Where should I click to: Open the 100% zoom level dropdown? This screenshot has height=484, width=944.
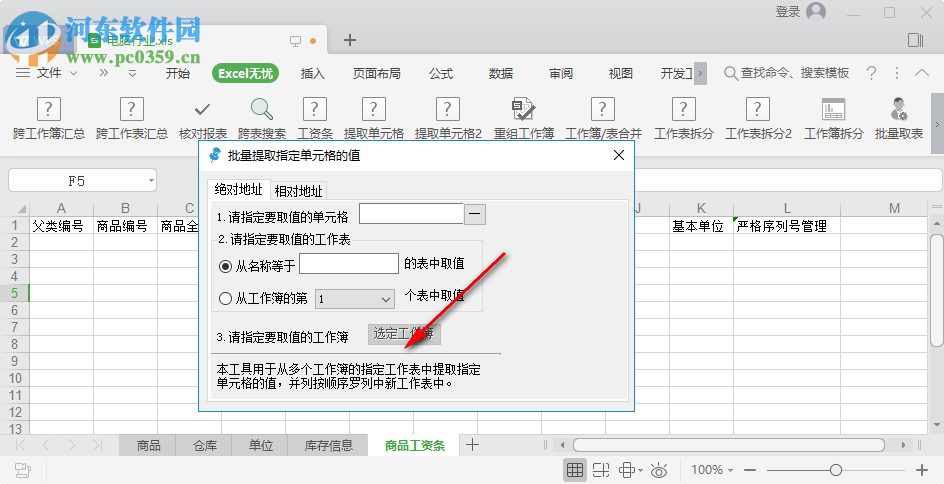tap(712, 470)
